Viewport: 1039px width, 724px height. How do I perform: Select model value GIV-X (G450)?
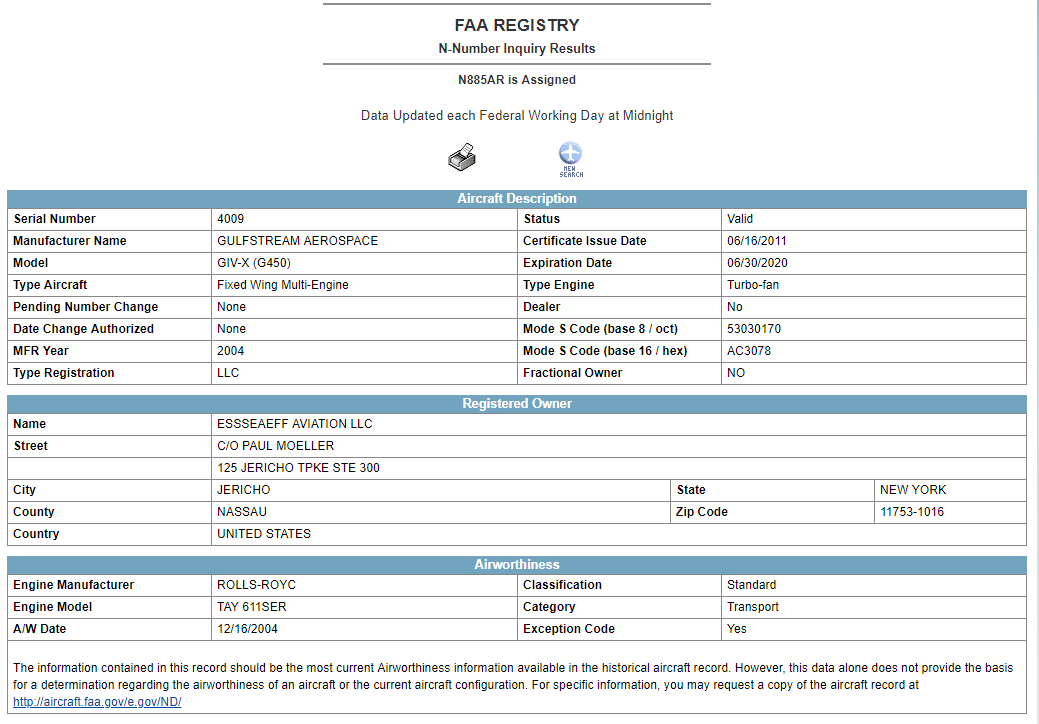254,262
